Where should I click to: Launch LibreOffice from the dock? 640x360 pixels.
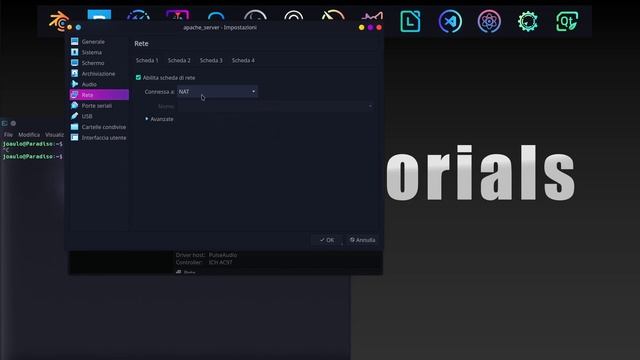click(x=410, y=21)
